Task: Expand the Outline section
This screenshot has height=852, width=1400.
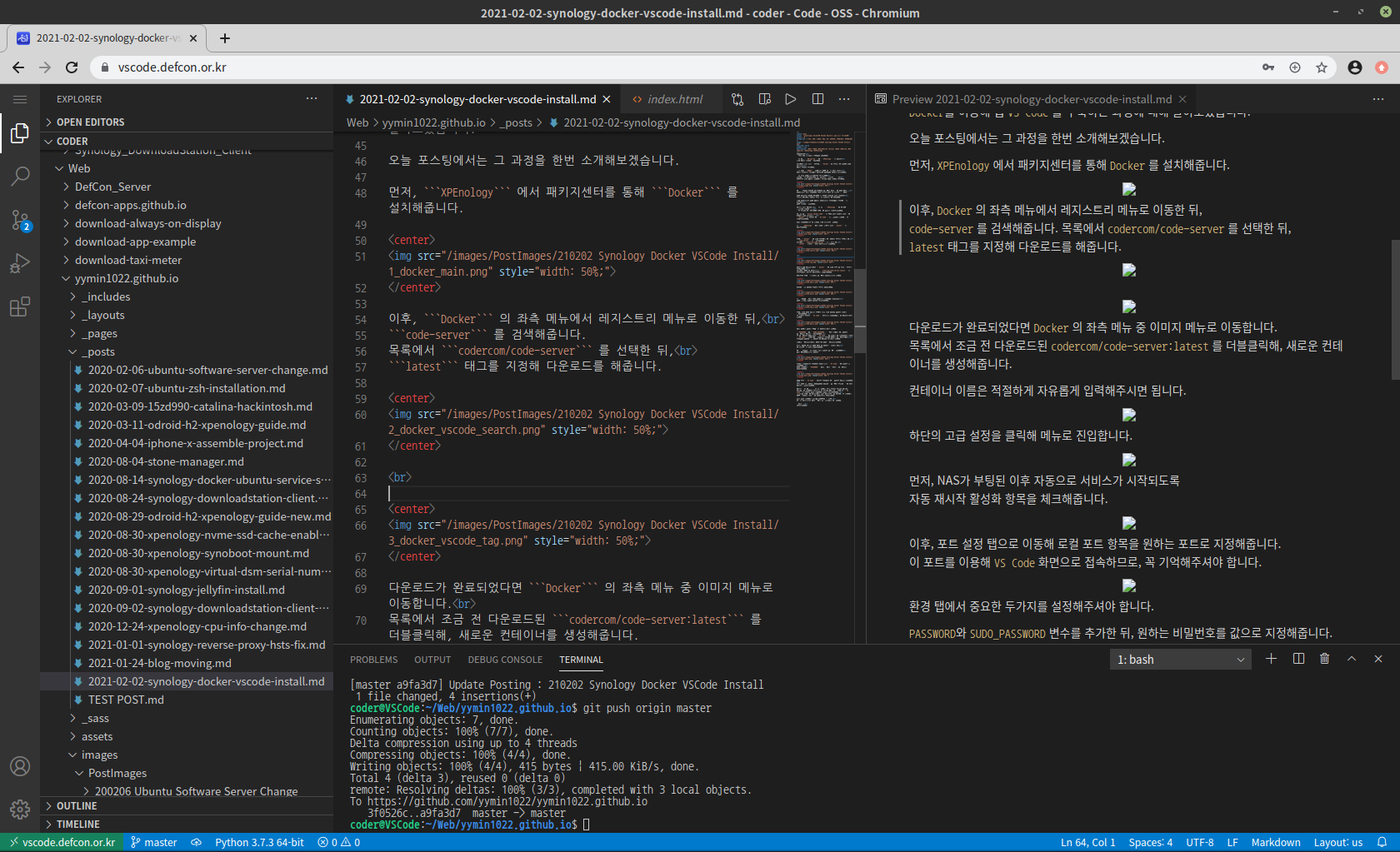Action: coord(187,806)
